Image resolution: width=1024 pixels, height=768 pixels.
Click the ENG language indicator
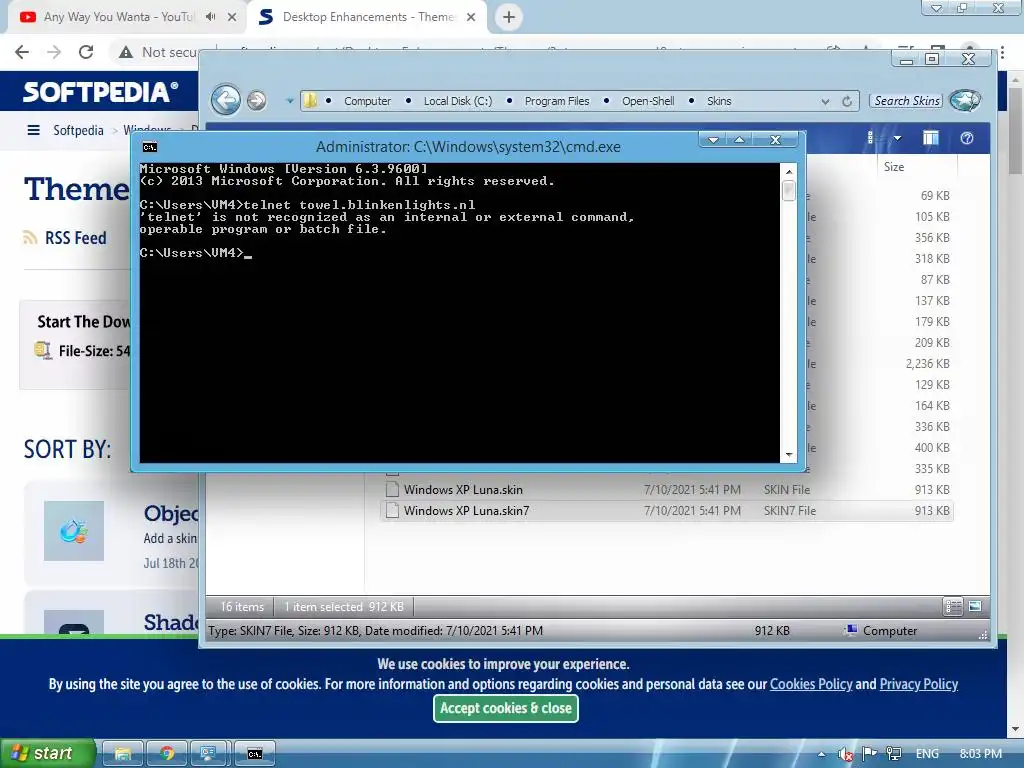tap(927, 754)
